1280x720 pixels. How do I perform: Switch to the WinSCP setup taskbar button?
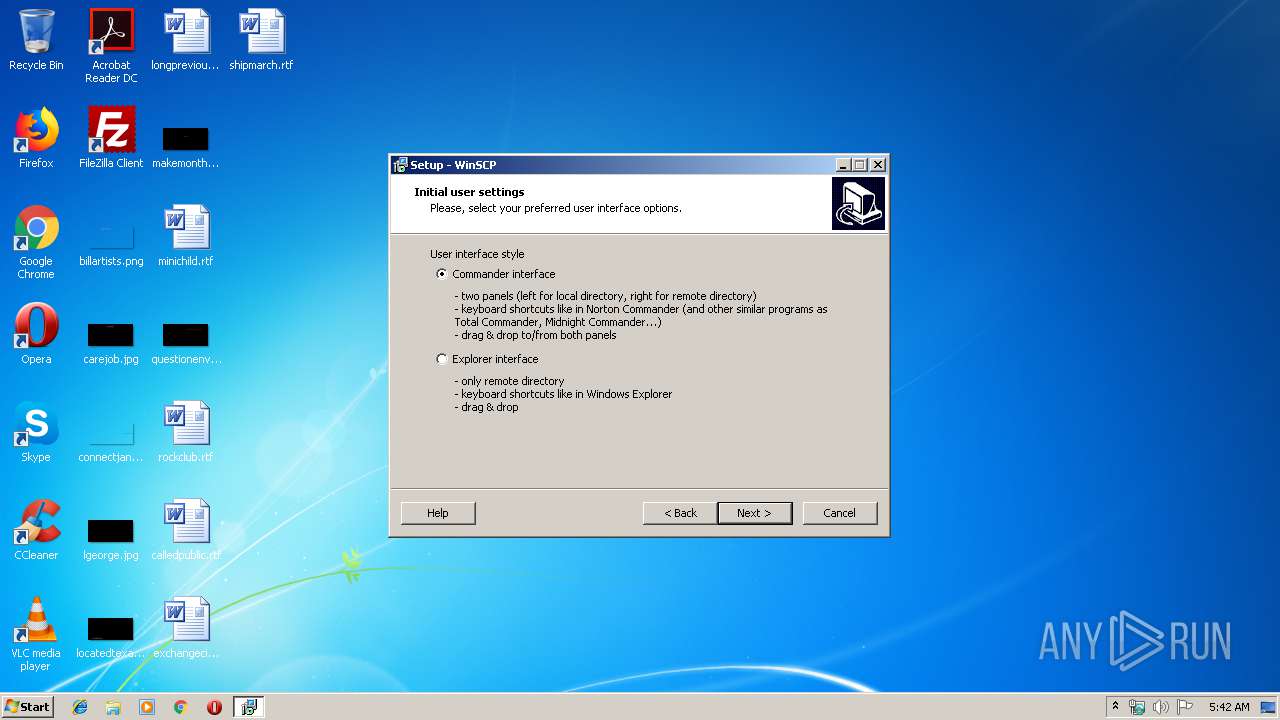(x=248, y=707)
